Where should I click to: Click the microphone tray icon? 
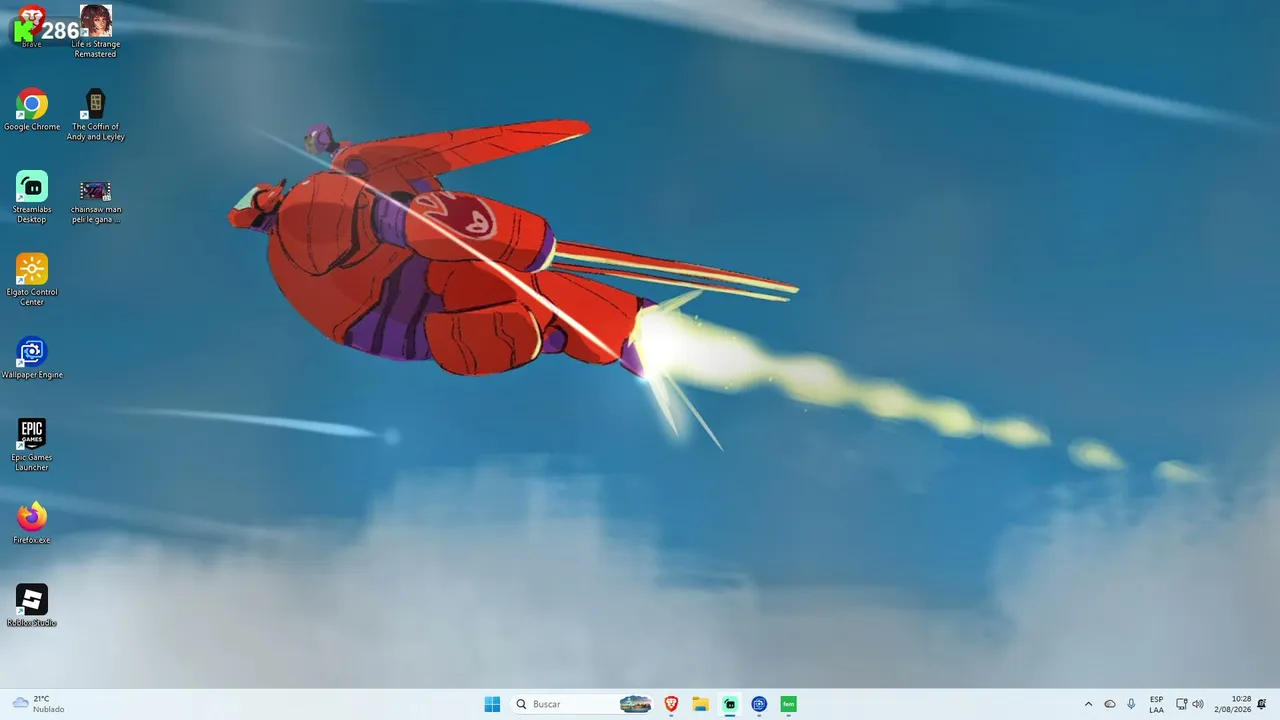coord(1131,704)
